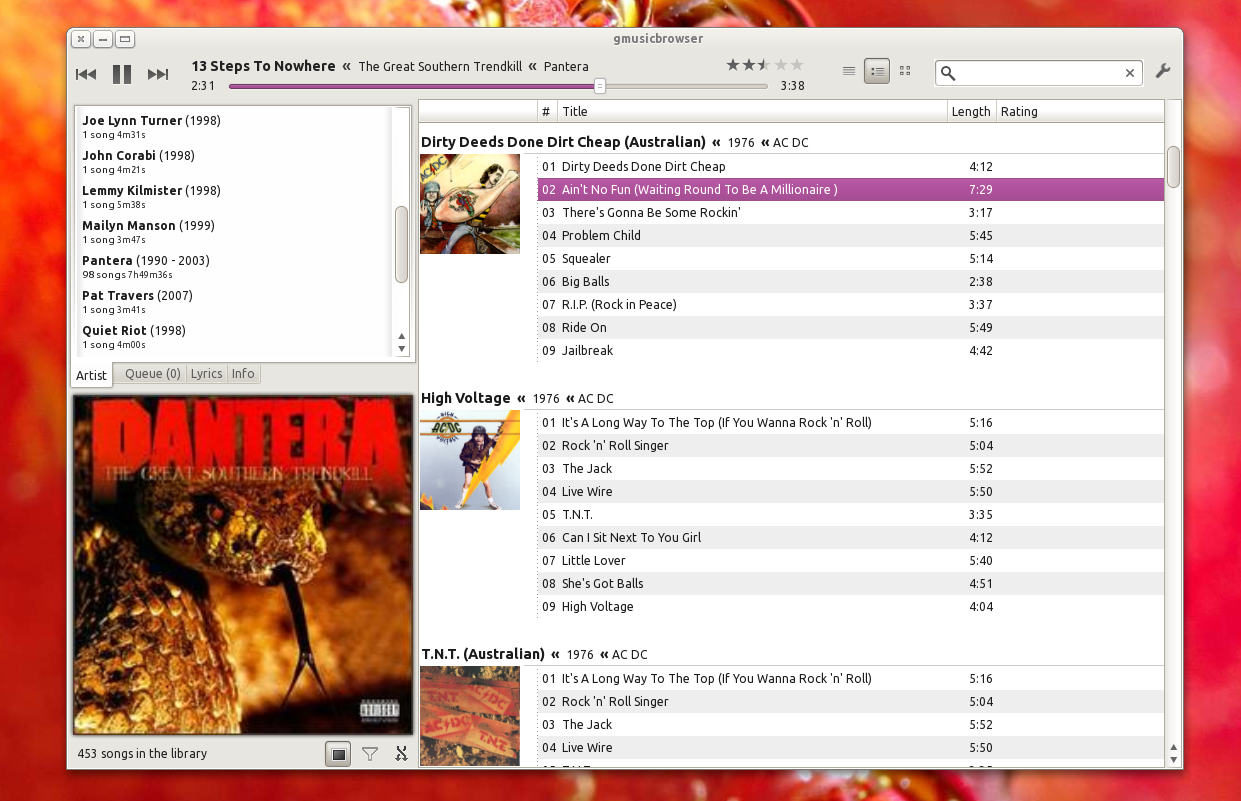Pause the current song
Viewport: 1241px width, 801px height.
coord(122,74)
